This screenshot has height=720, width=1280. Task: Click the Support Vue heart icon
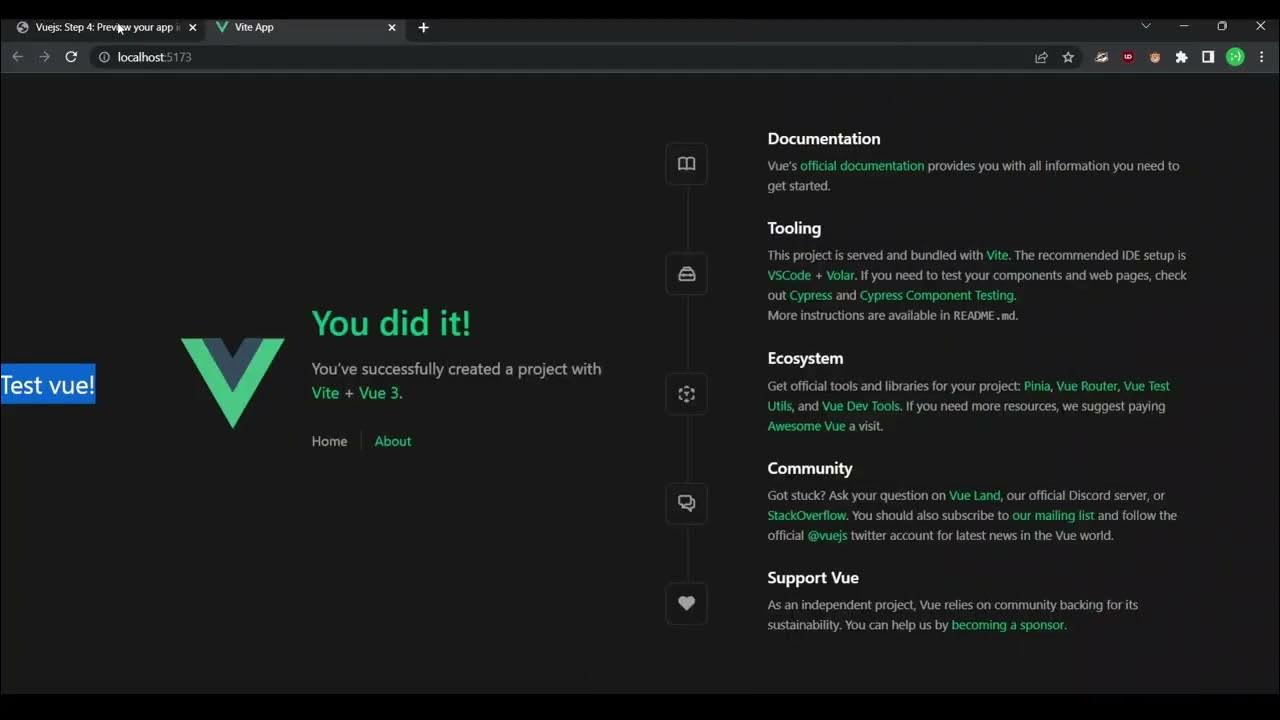click(686, 603)
